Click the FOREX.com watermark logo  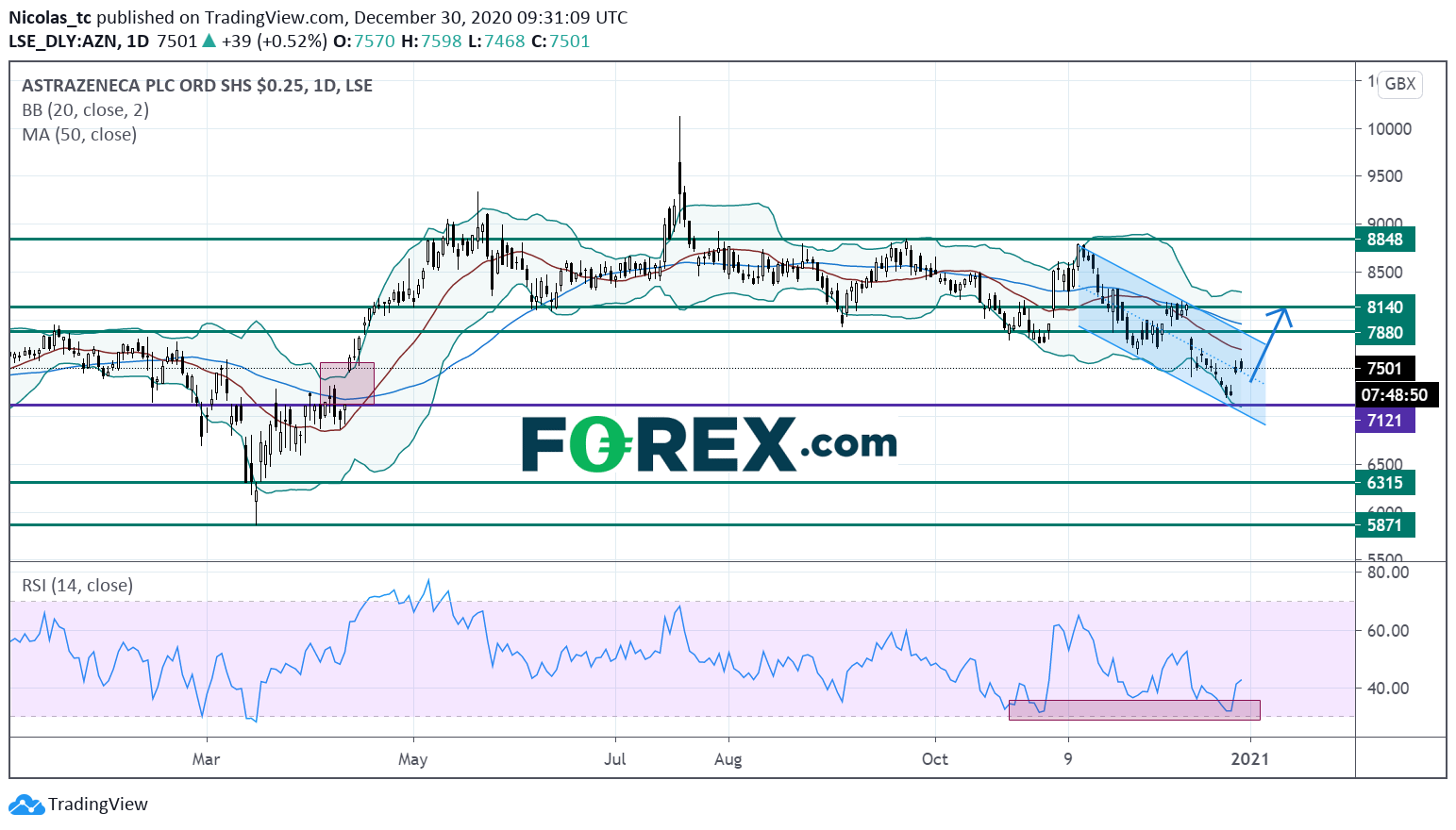[x=709, y=444]
